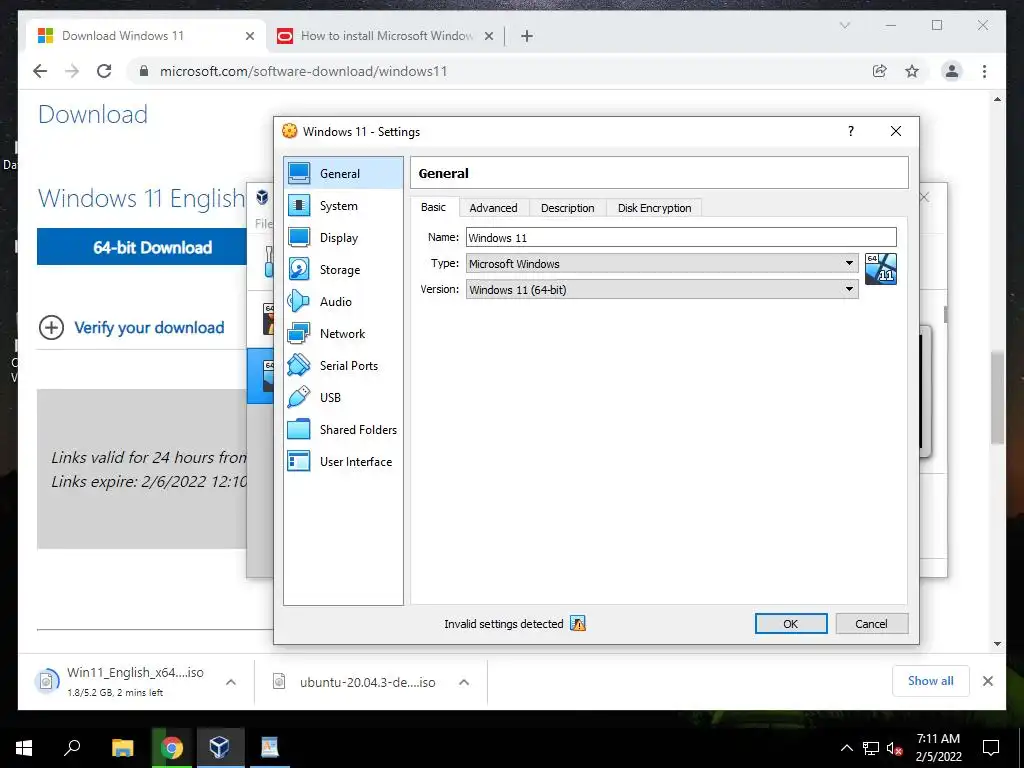Click the settings dialog help question mark
The width and height of the screenshot is (1024, 768).
point(850,131)
